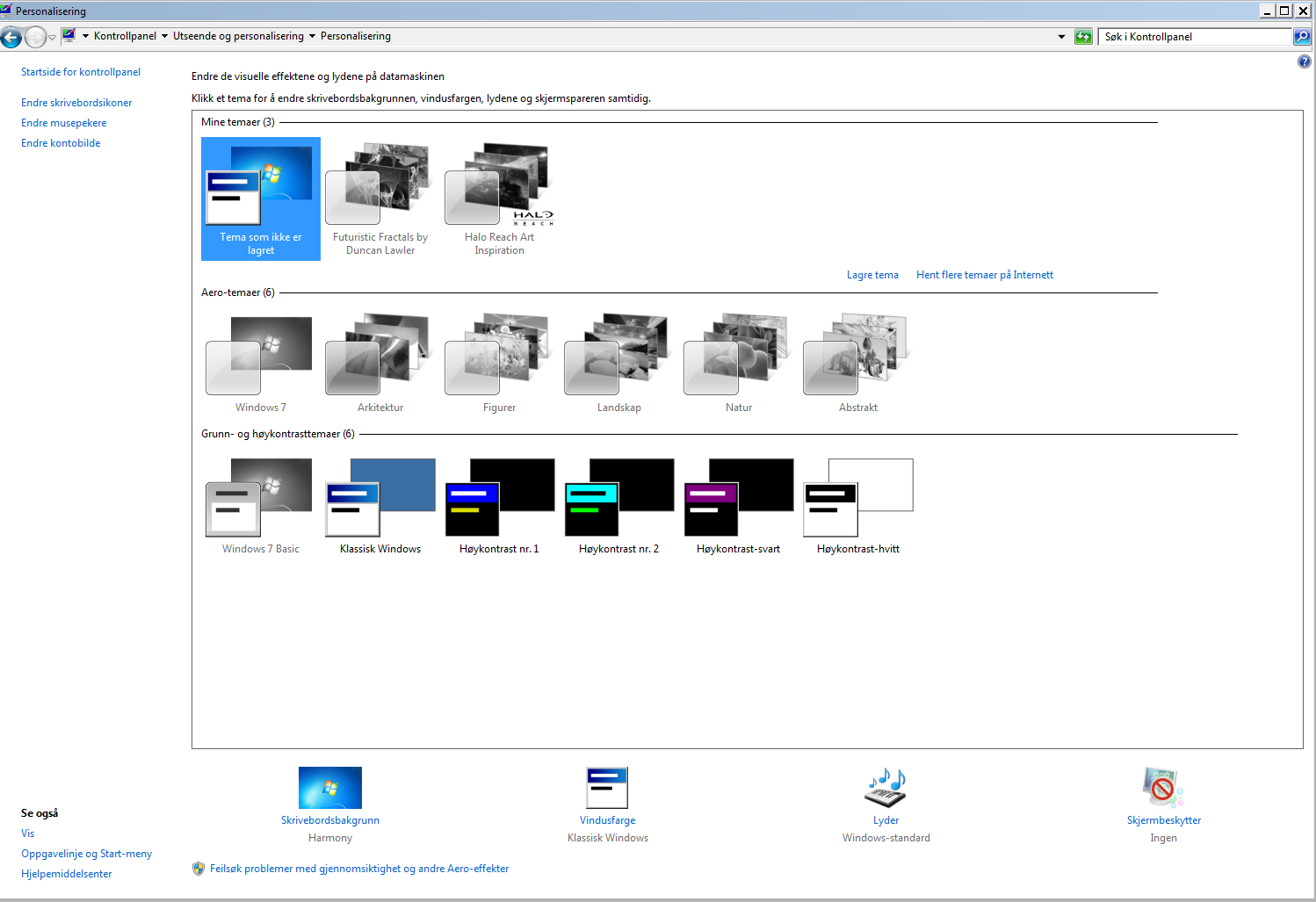The height and width of the screenshot is (902, 1316).
Task: Choose the Natur Aero theme
Action: [x=739, y=363]
